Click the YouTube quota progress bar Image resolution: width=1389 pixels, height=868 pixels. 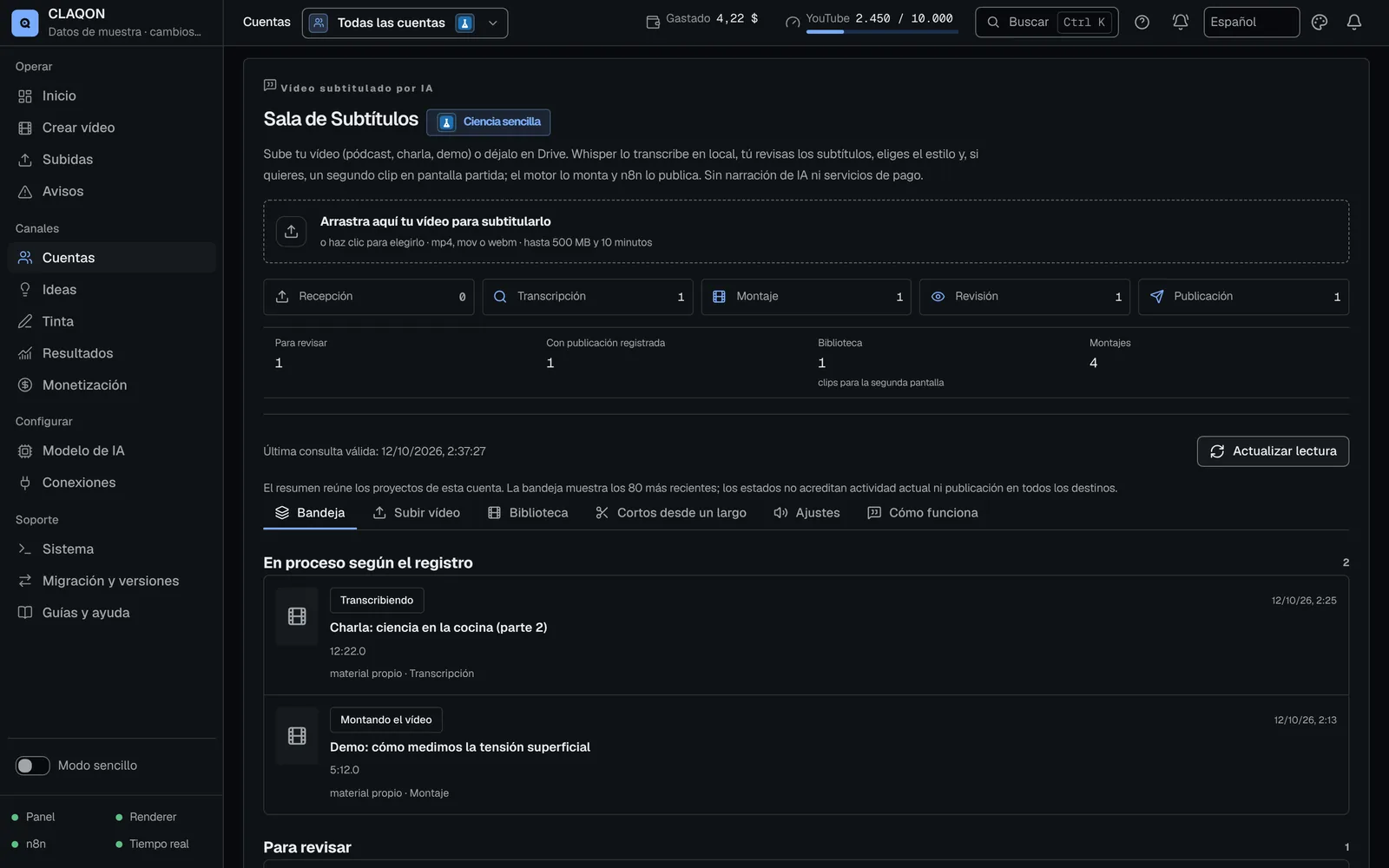point(882,32)
